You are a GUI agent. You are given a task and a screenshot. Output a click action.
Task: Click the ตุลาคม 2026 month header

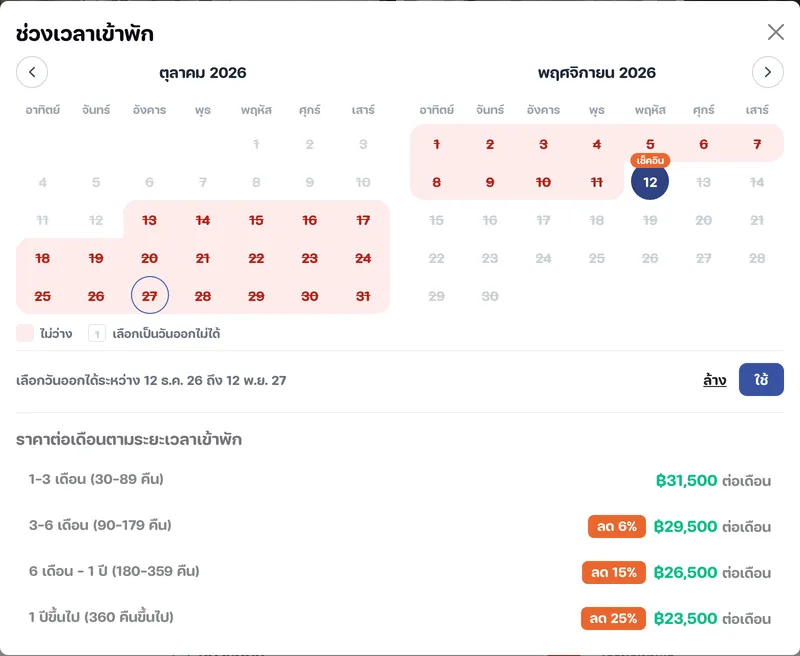203,73
